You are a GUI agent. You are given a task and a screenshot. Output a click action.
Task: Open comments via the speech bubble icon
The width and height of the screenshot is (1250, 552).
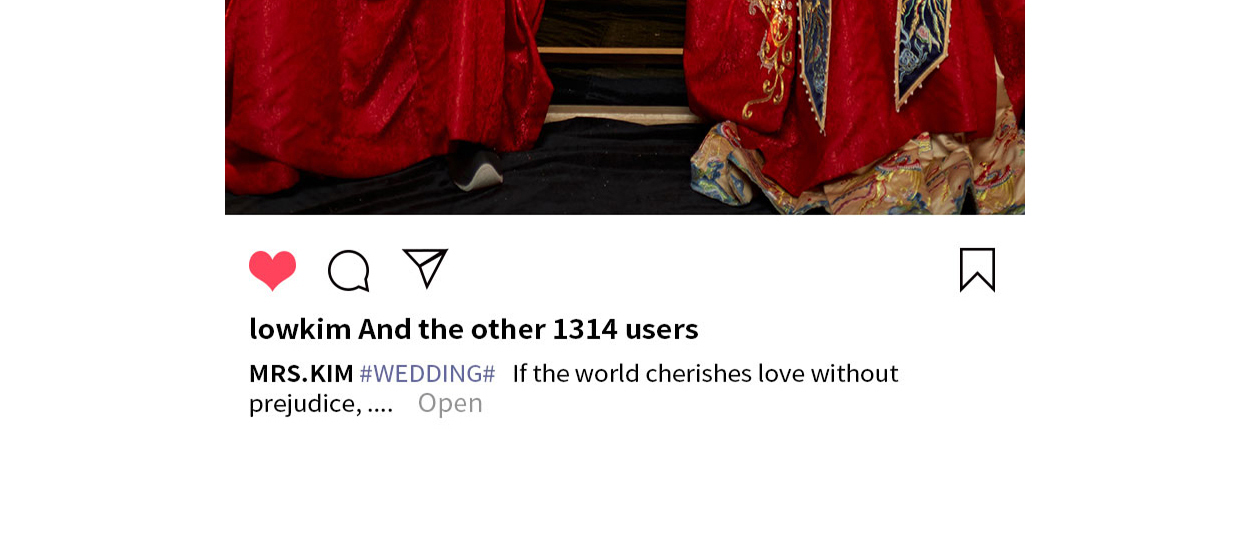pyautogui.click(x=349, y=271)
